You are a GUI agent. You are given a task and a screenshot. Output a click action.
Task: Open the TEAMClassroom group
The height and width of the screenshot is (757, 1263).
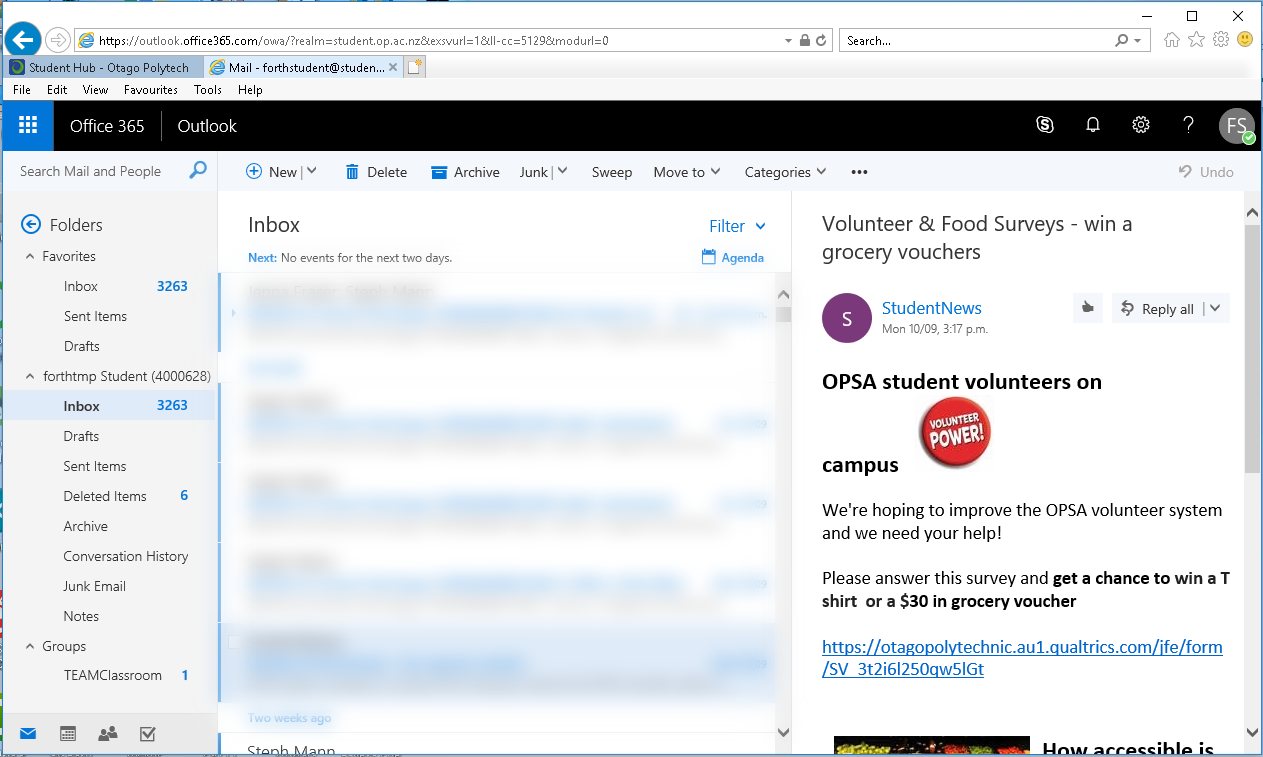click(x=113, y=675)
